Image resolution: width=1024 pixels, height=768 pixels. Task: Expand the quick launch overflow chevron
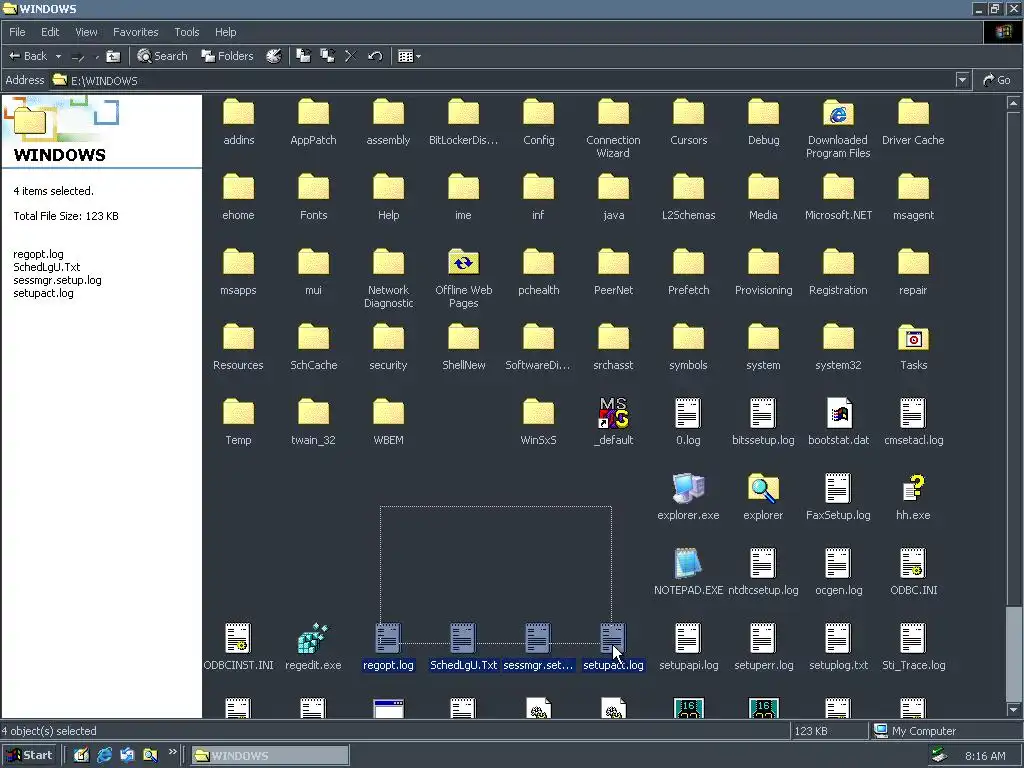[x=172, y=752]
